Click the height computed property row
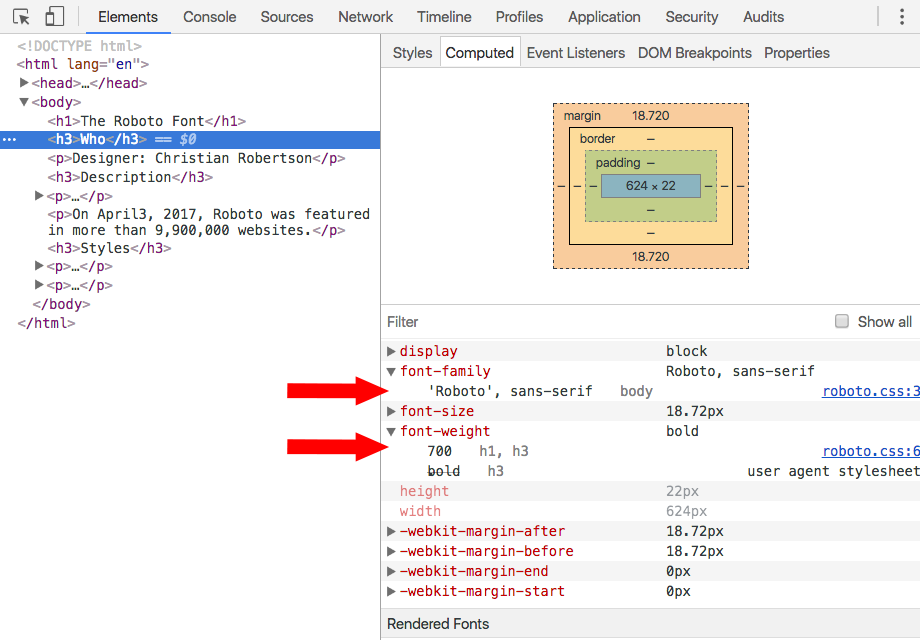Screen dimensions: 920x640 652,492
